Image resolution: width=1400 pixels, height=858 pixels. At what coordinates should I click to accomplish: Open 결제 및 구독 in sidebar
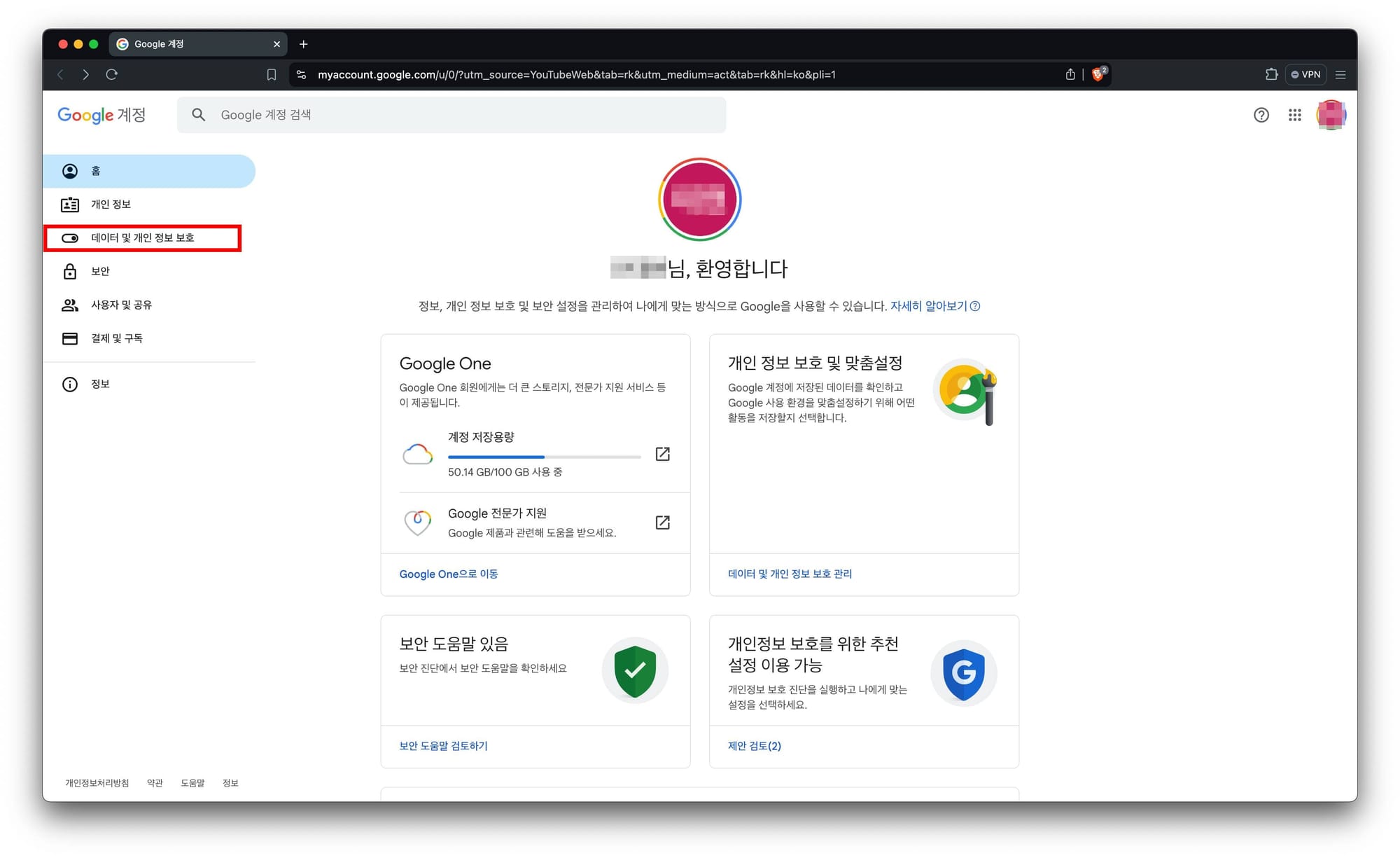coord(149,338)
